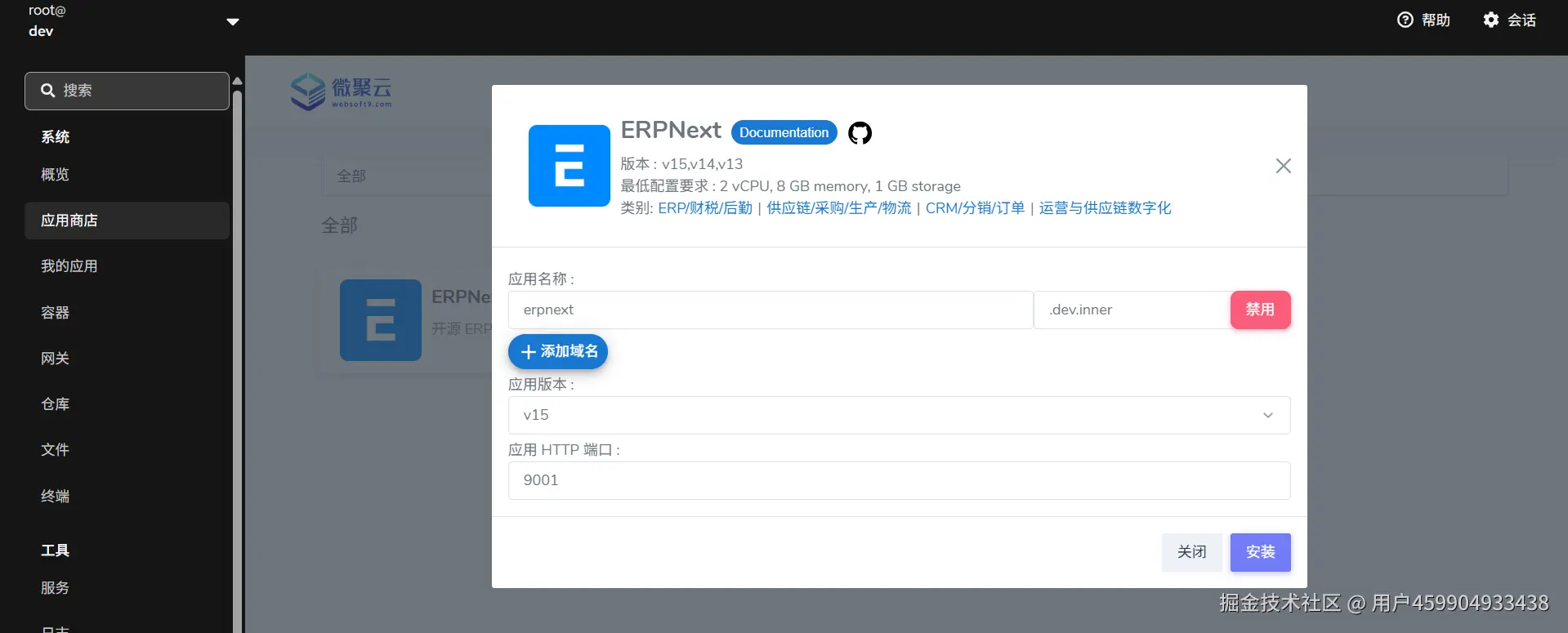Click the 帮助 help text
The height and width of the screenshot is (633, 1568).
tap(1436, 20)
